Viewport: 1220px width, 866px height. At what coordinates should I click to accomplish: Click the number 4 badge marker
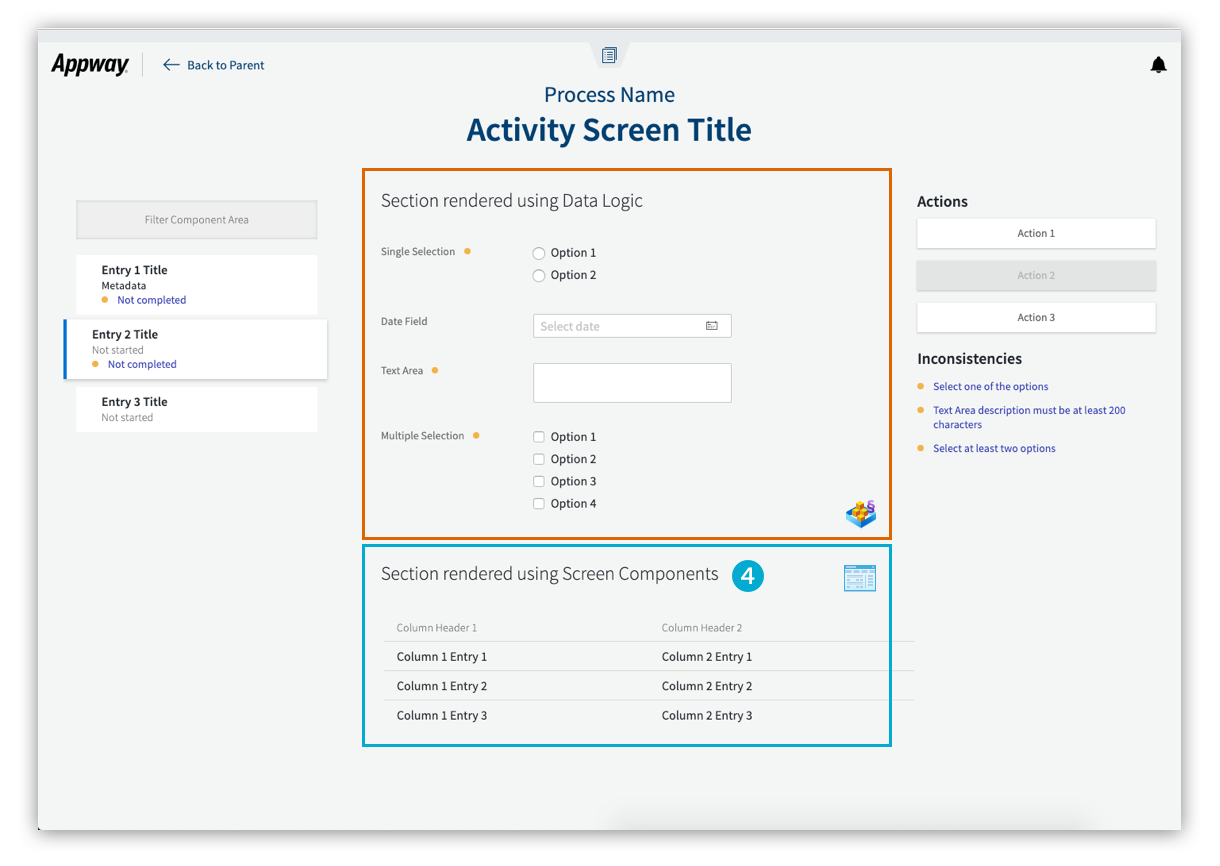pyautogui.click(x=747, y=576)
